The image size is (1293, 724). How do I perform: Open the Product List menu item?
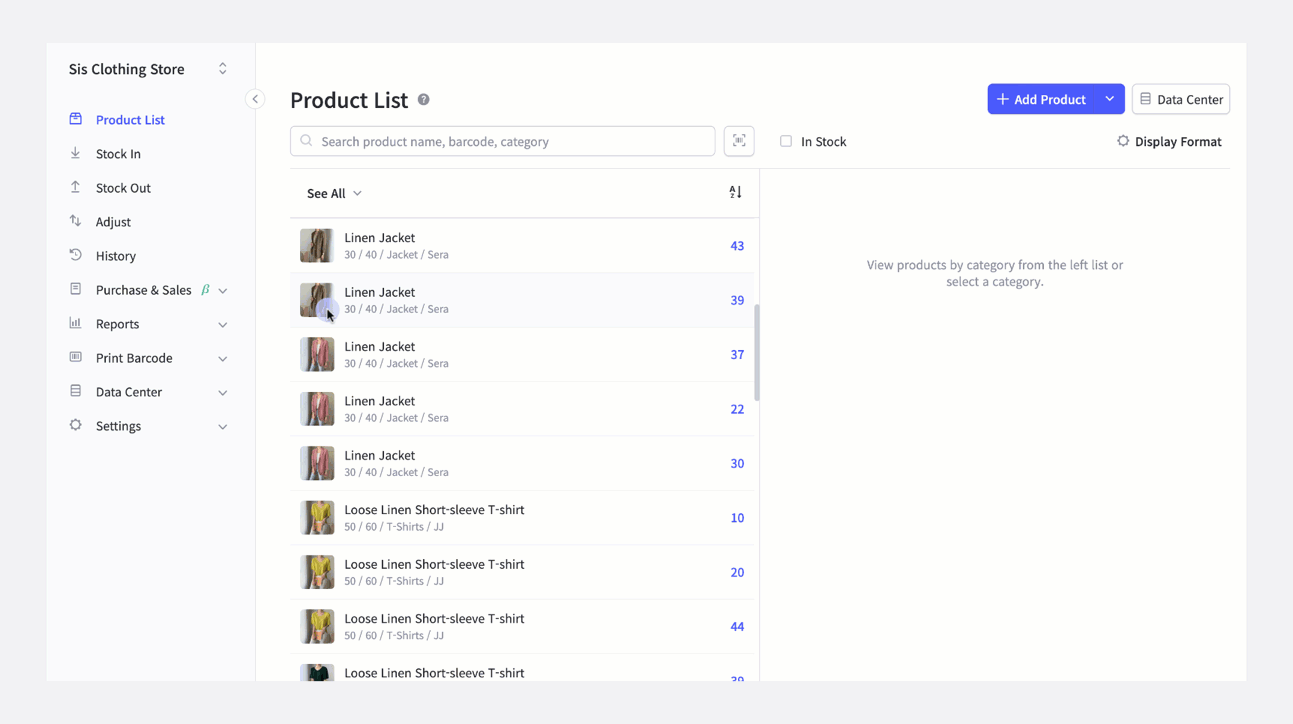tap(128, 119)
